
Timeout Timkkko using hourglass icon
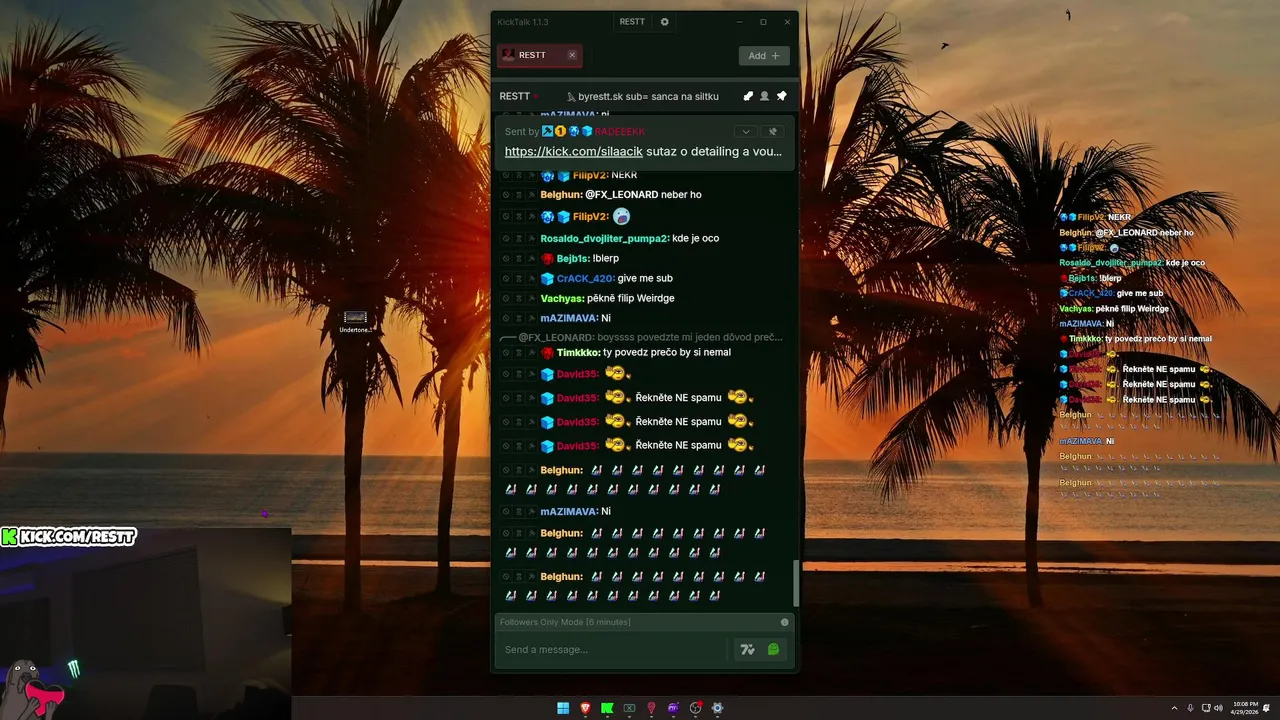518,353
